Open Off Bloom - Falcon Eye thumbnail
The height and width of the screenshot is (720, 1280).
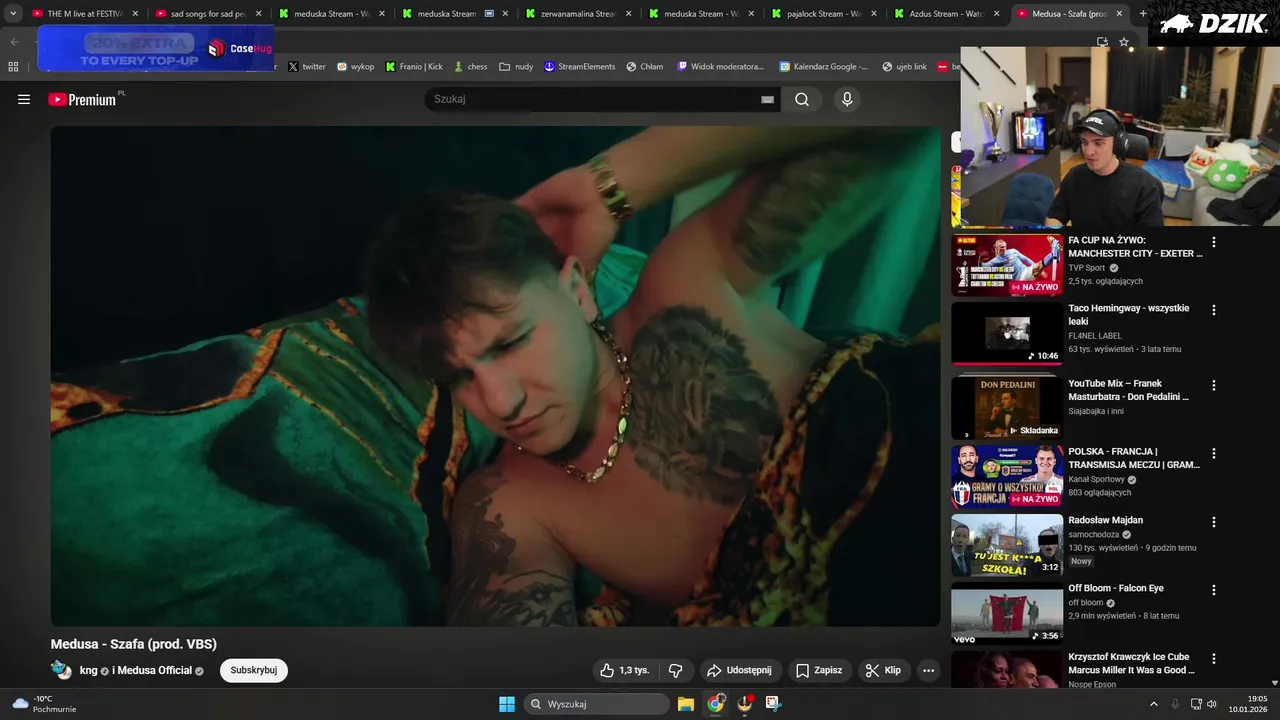point(1007,613)
